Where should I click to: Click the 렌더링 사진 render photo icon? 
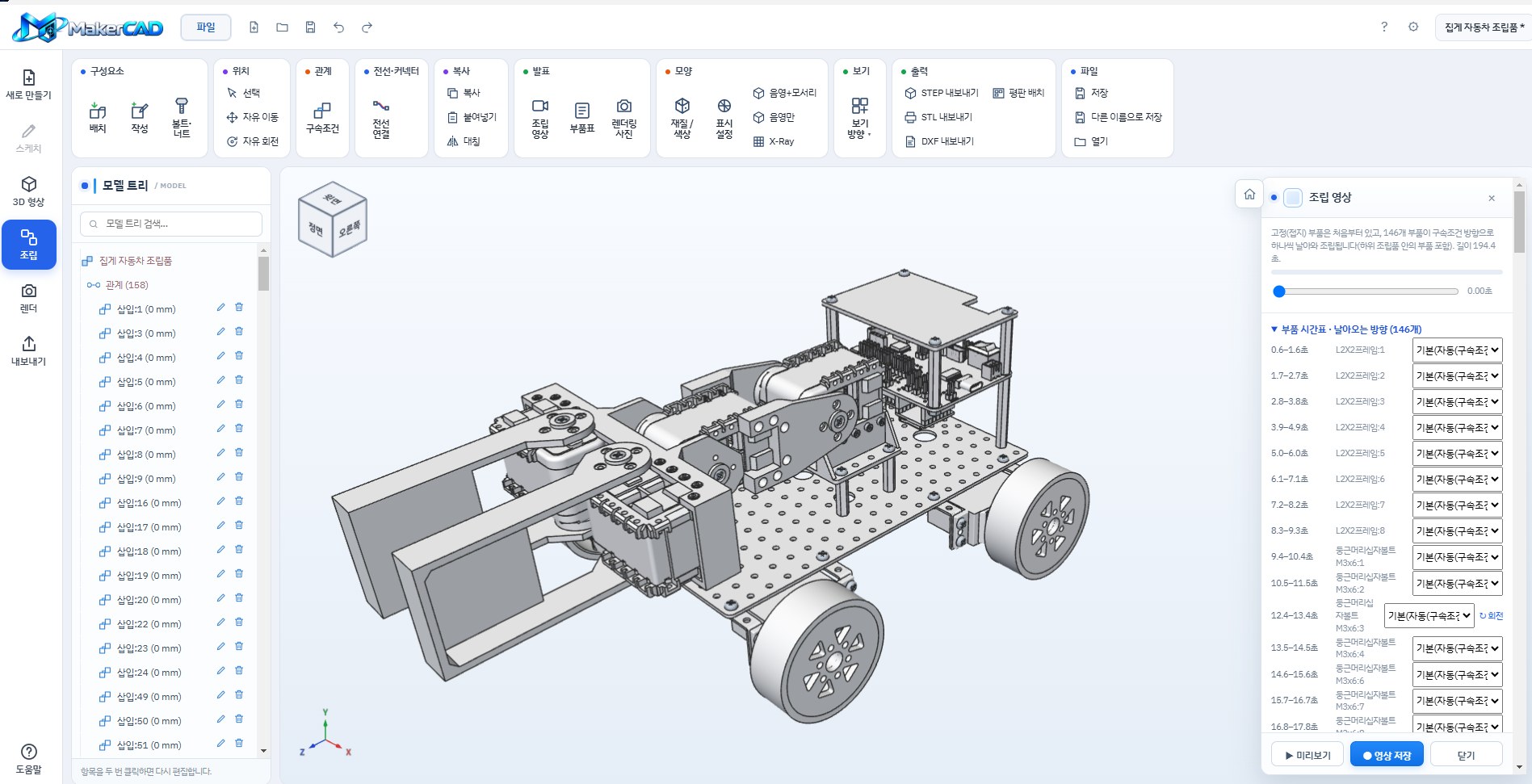tap(624, 117)
